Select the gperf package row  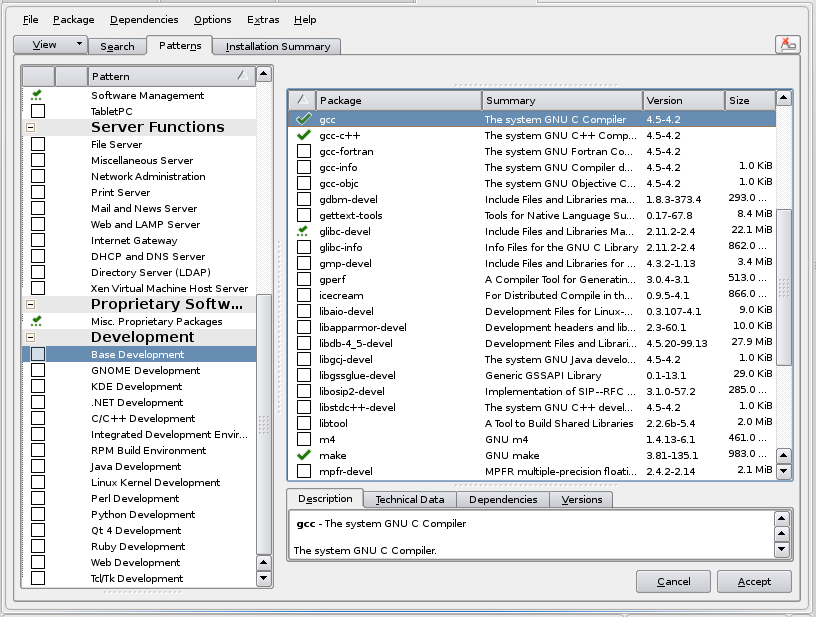tap(532, 279)
